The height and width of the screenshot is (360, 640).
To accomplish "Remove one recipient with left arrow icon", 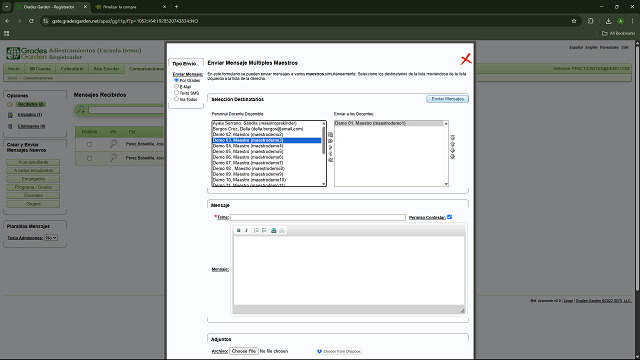I will pyautogui.click(x=331, y=153).
